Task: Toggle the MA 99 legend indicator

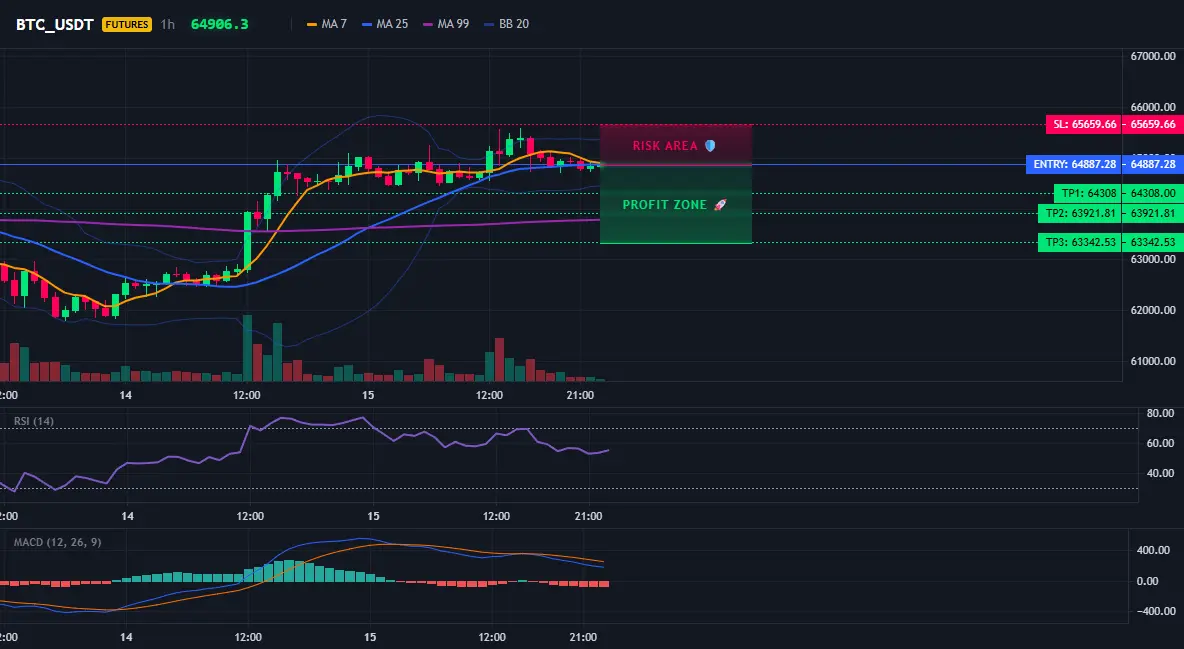Action: (446, 24)
